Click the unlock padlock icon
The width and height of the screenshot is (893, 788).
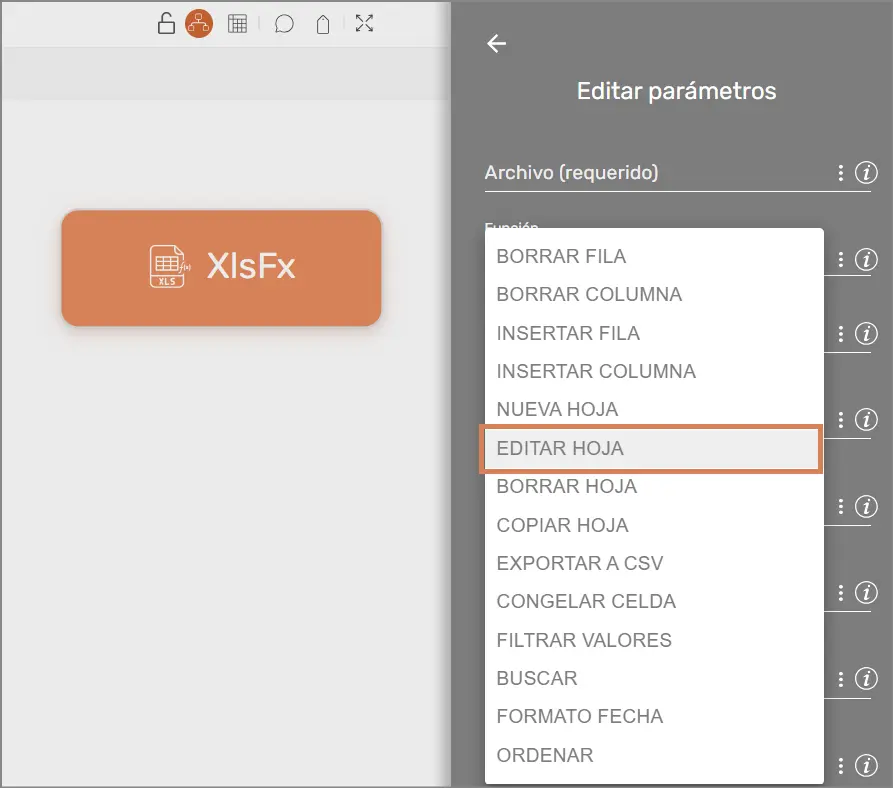pyautogui.click(x=166, y=23)
